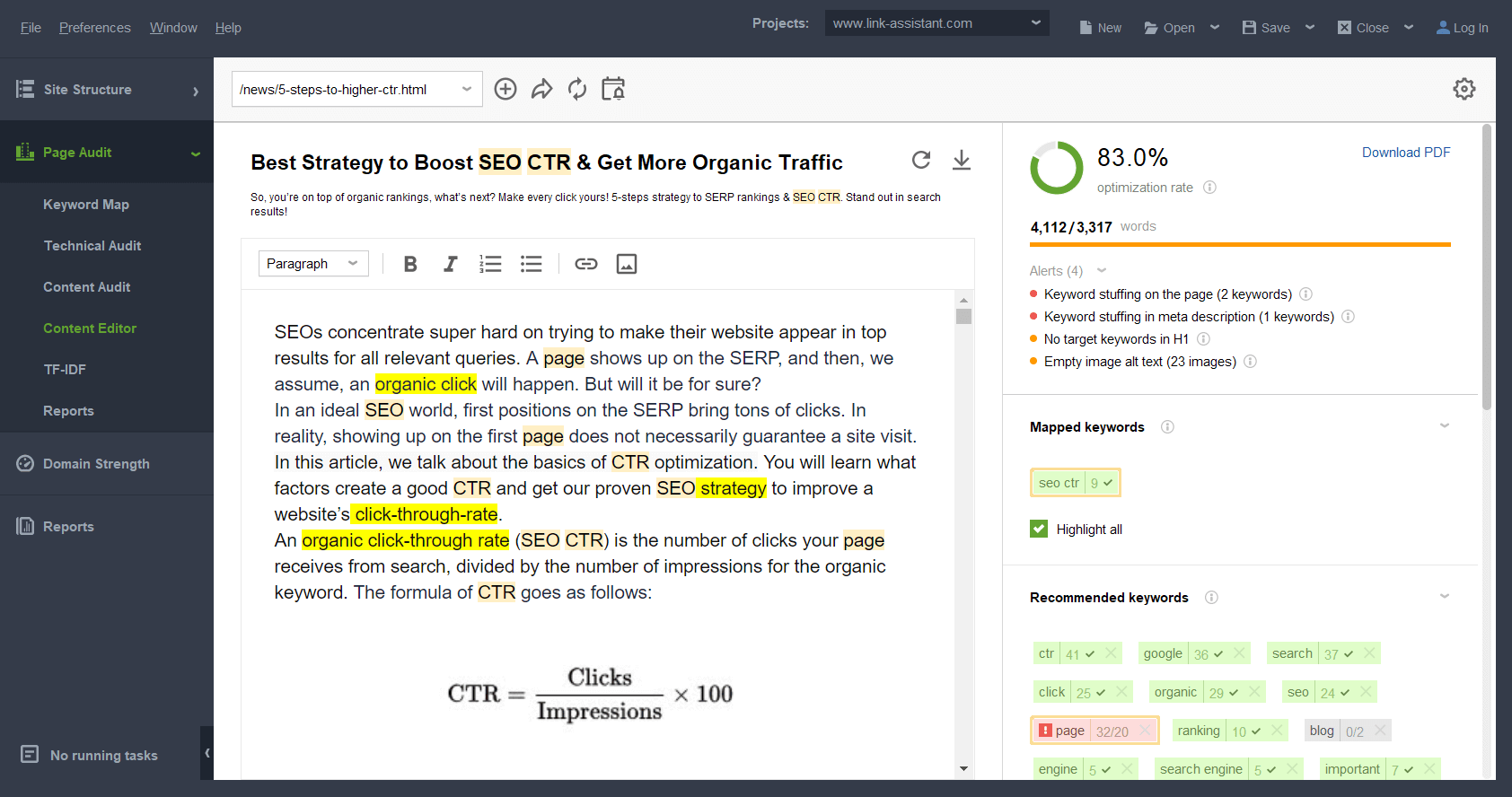Open Content Audit in sidebar
This screenshot has height=797, width=1512.
click(x=87, y=287)
